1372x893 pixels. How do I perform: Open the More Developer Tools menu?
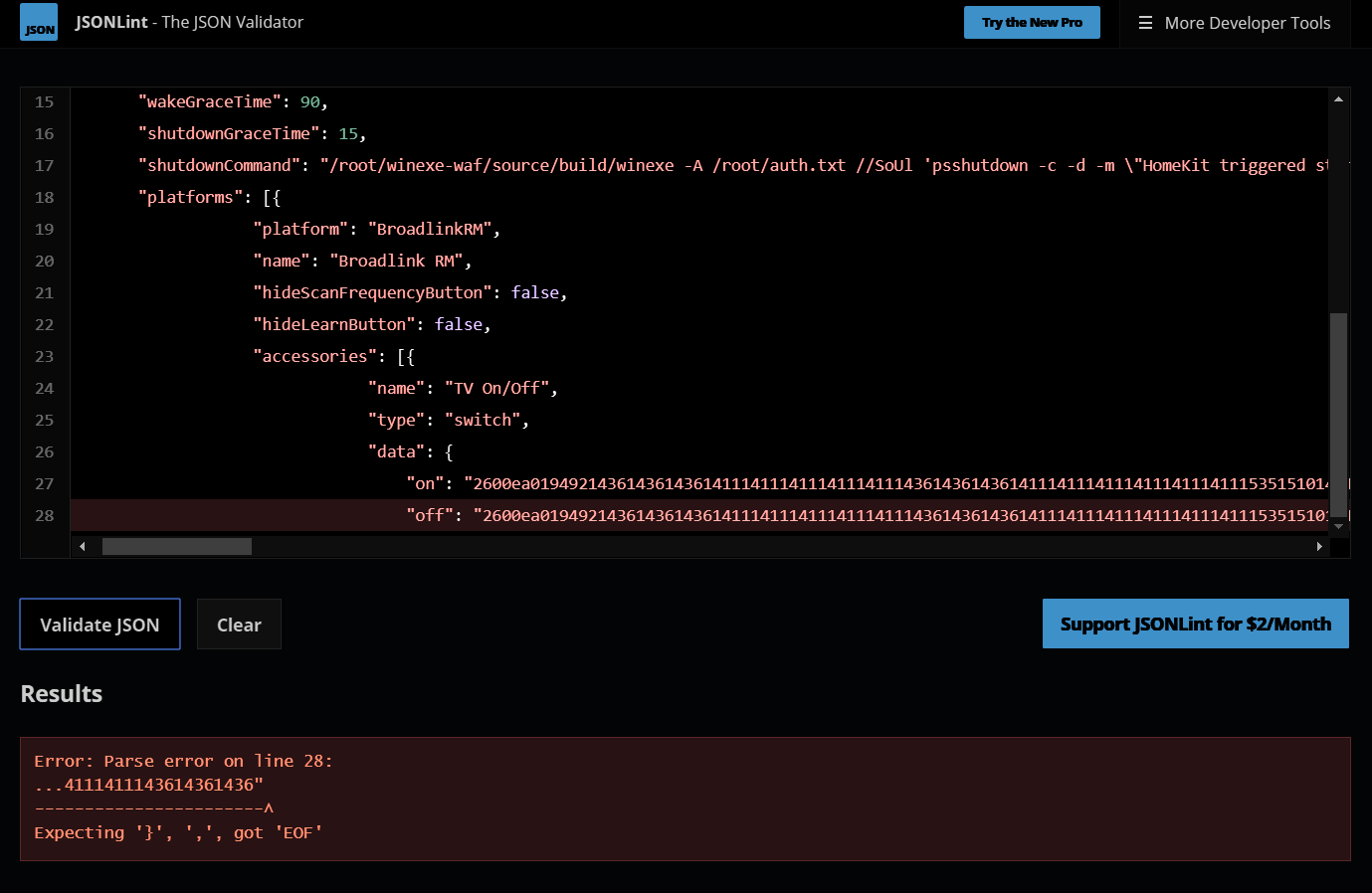[1235, 23]
